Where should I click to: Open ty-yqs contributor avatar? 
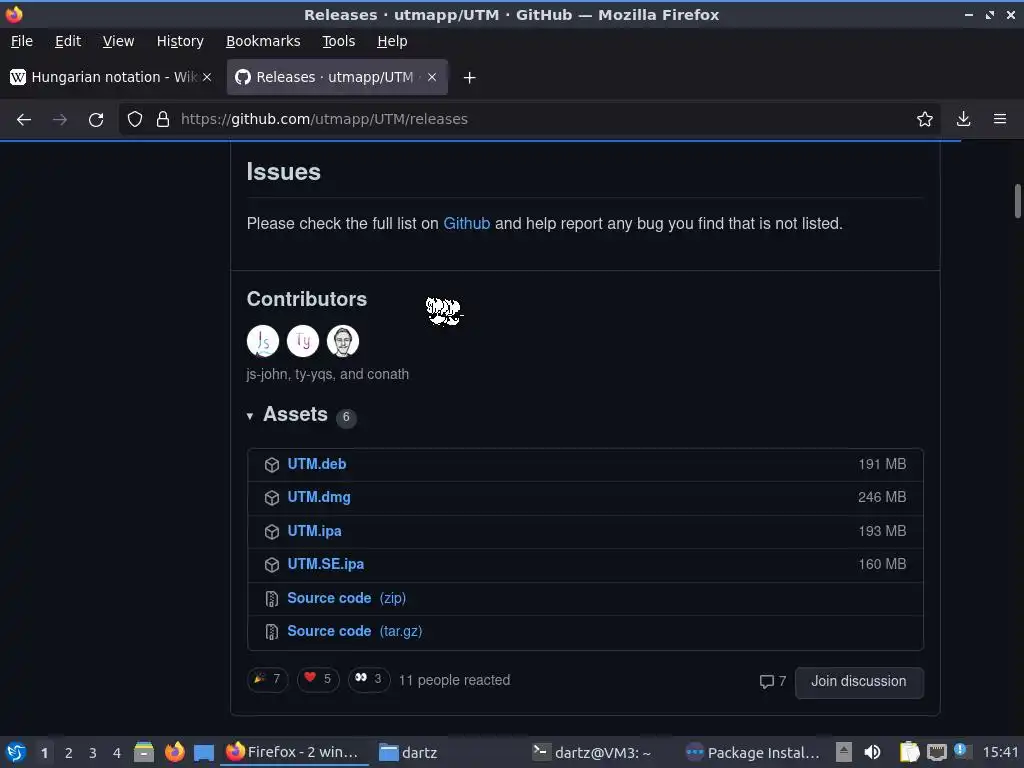tap(303, 341)
